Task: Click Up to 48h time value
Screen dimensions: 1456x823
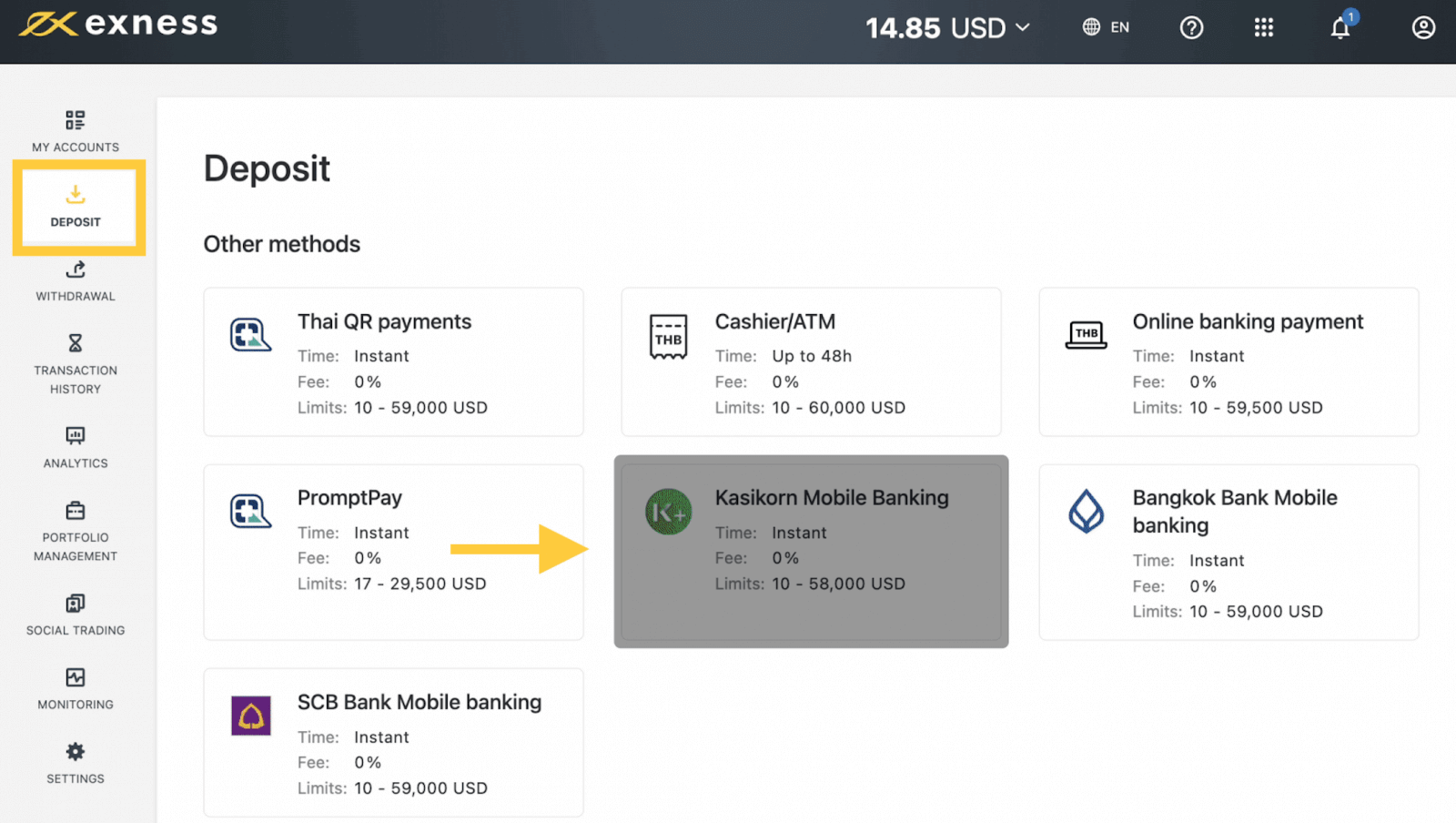Action: [x=812, y=356]
